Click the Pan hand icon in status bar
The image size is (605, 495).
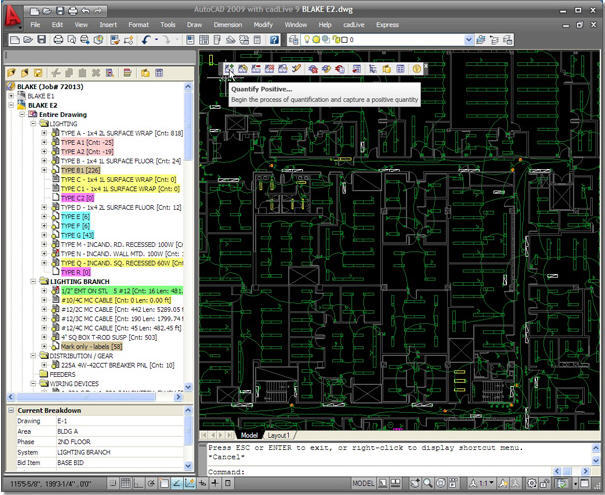pyautogui.click(x=415, y=483)
